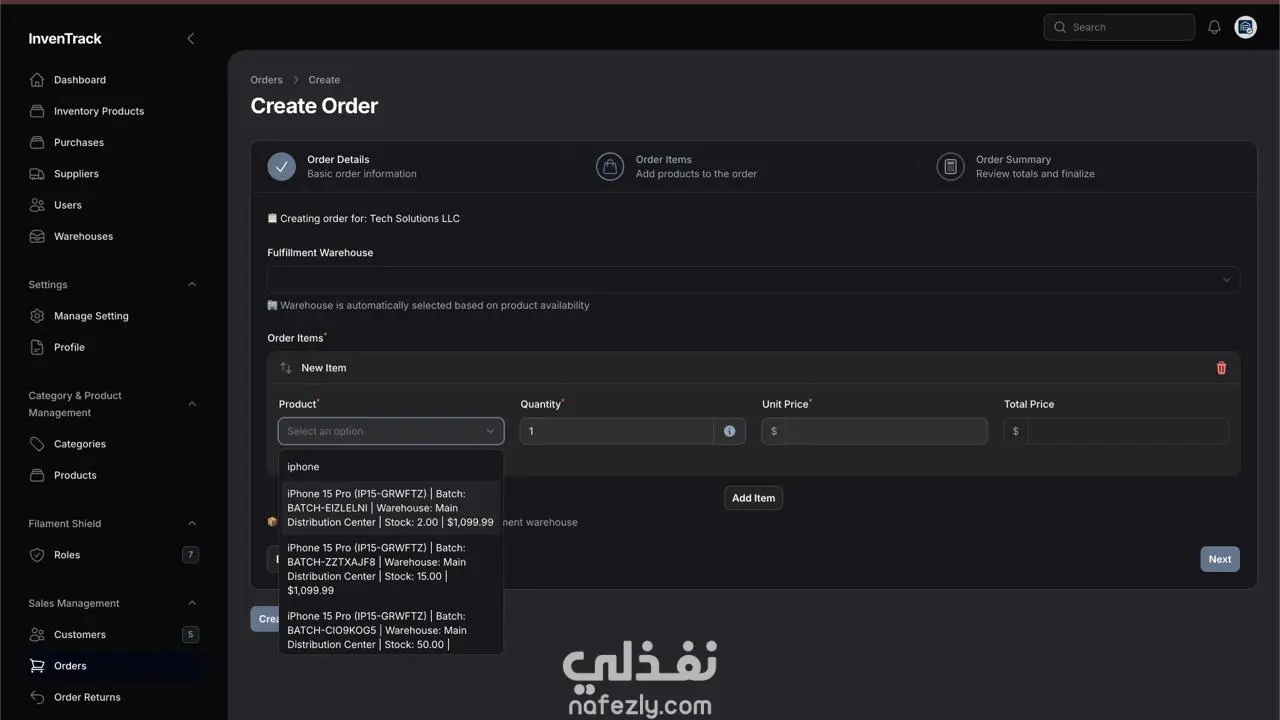Collapse the Sales Management group
The image size is (1280, 720).
192,604
